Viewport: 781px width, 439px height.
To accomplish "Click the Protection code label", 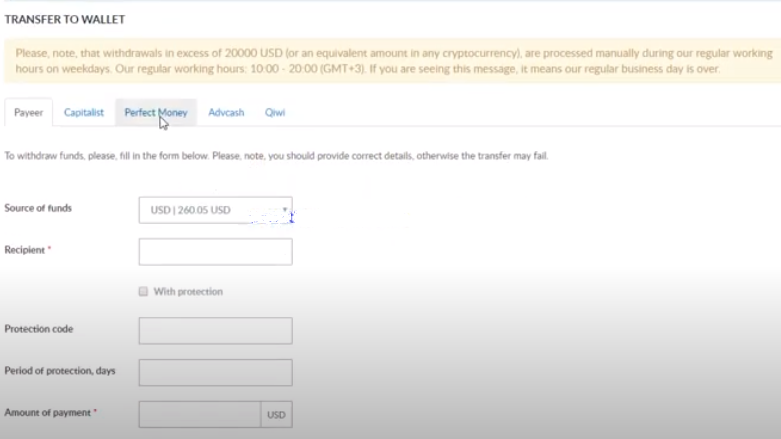I will 39,329.
